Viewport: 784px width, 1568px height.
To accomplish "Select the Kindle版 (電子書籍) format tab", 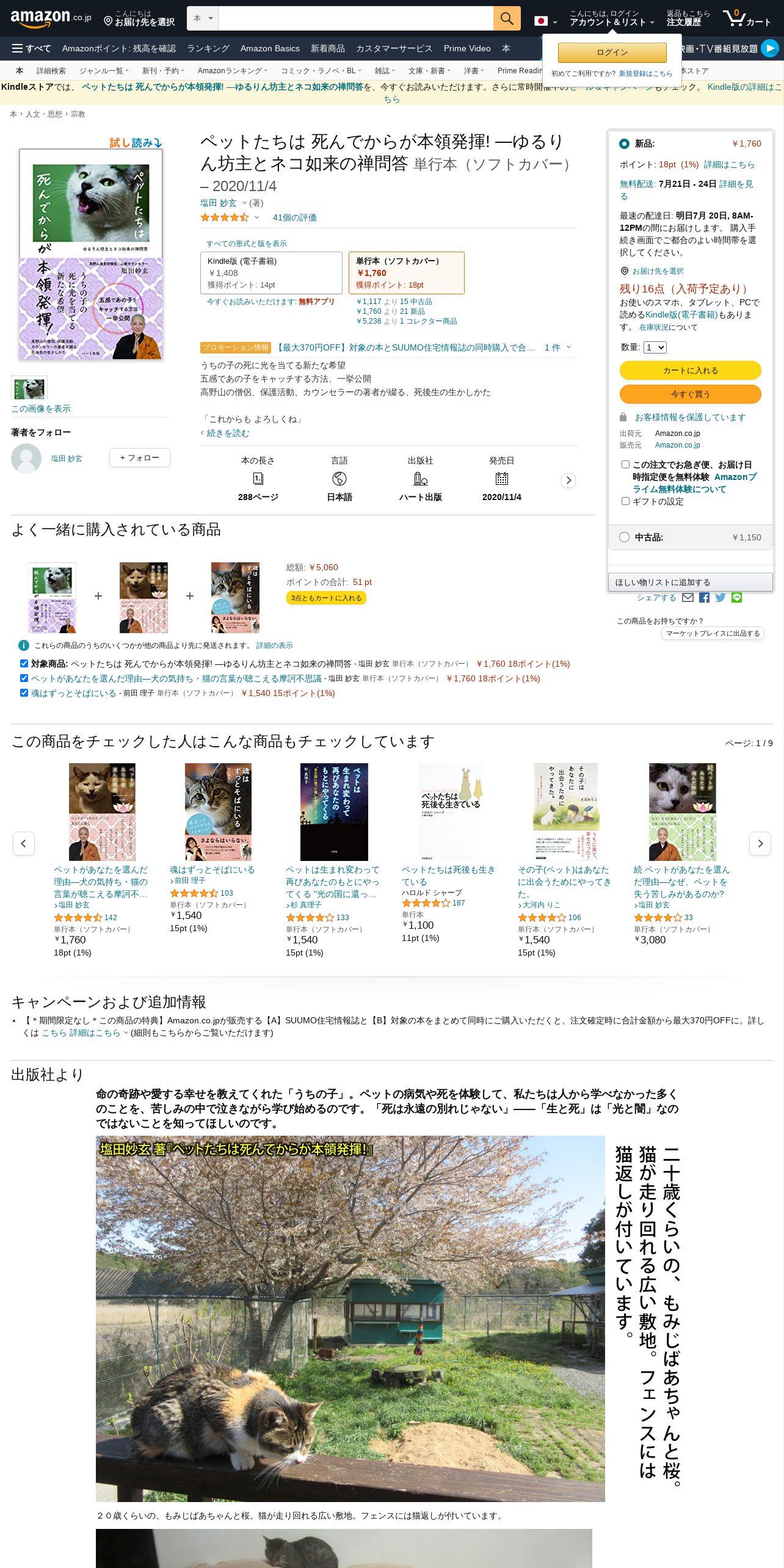I will (x=271, y=273).
